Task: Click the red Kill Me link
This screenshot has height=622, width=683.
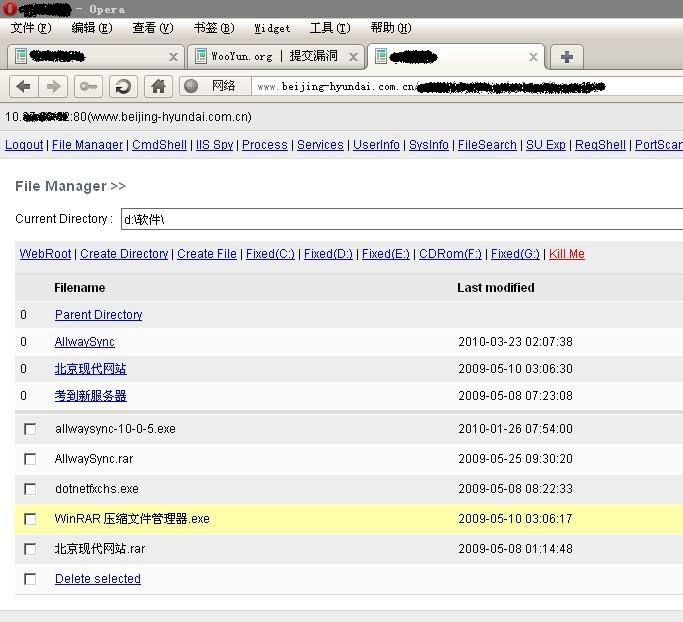Action: (567, 254)
